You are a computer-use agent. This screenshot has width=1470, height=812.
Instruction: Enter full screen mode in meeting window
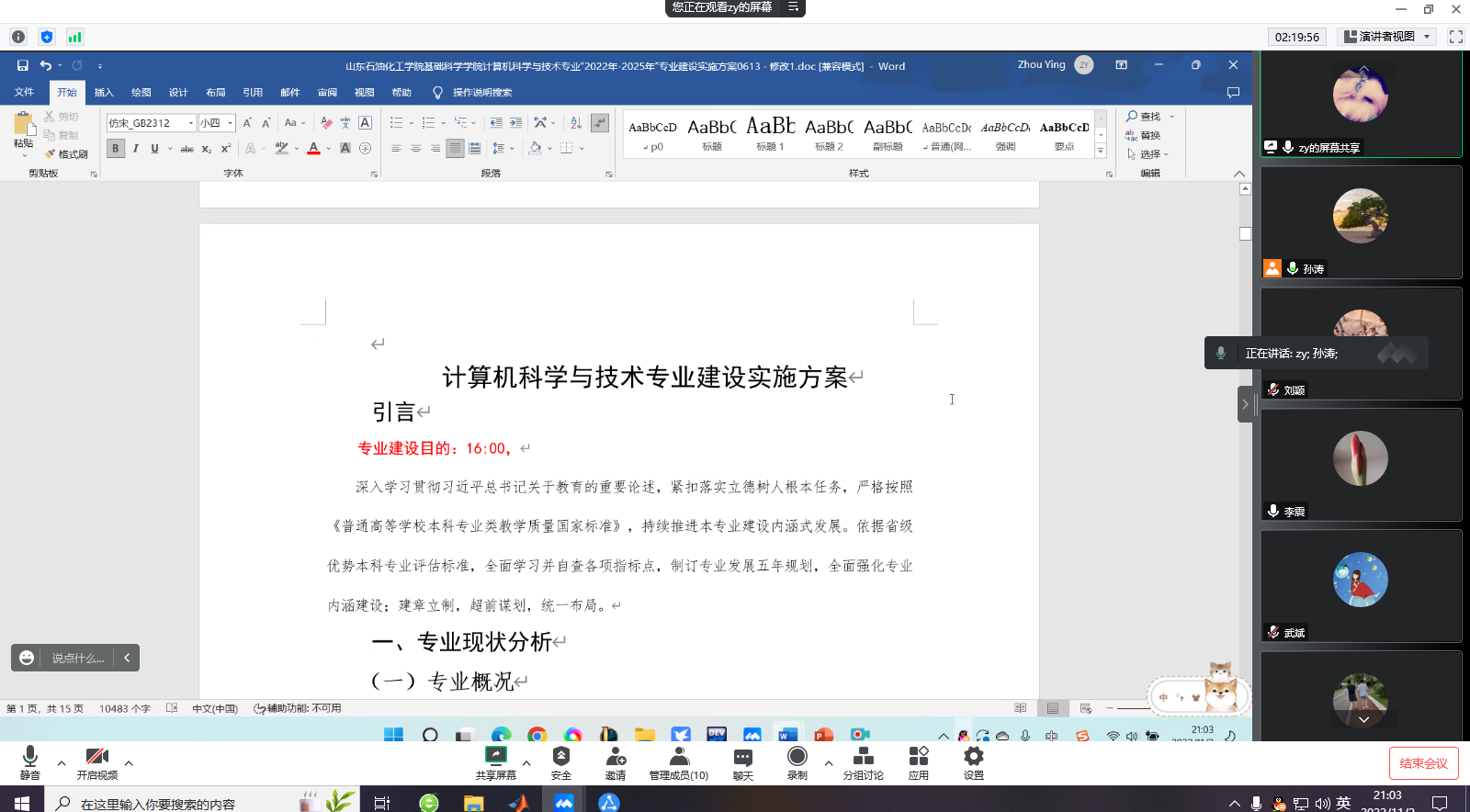click(x=1455, y=37)
